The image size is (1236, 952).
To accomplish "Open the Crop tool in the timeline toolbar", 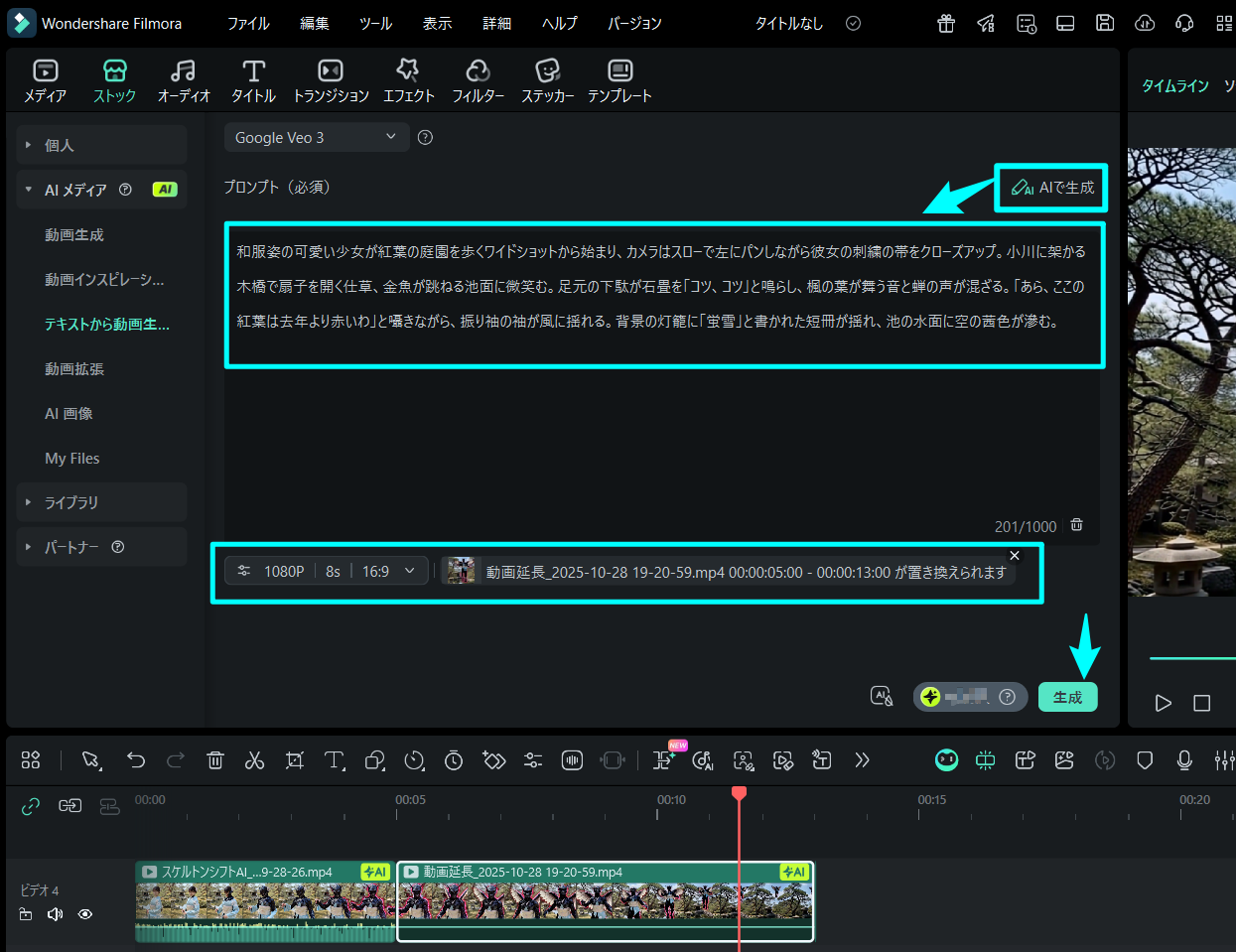I will pos(294,759).
